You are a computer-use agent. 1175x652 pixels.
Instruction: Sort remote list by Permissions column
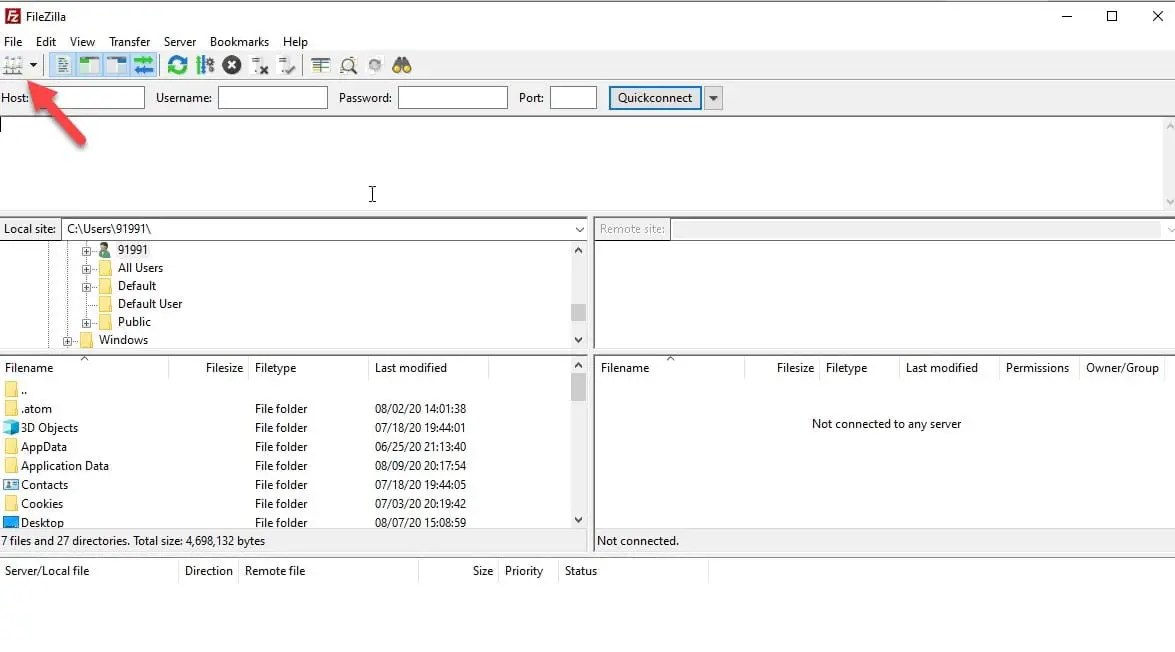point(1038,368)
